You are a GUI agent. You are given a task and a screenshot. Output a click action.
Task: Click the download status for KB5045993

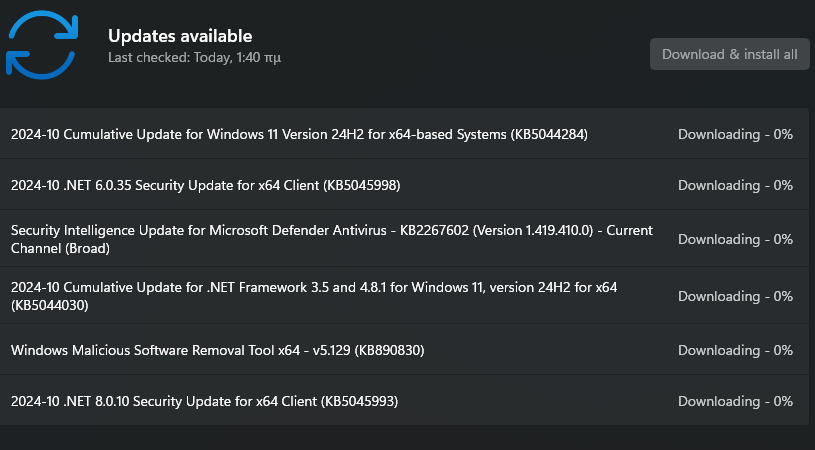coord(735,401)
